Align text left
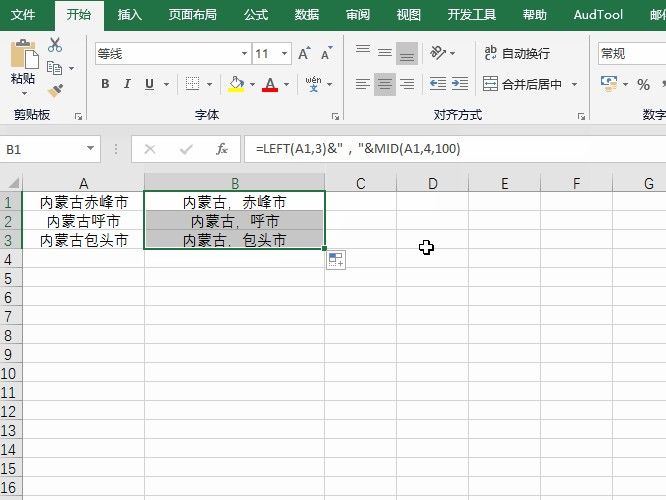The width and height of the screenshot is (666, 500). tap(363, 84)
